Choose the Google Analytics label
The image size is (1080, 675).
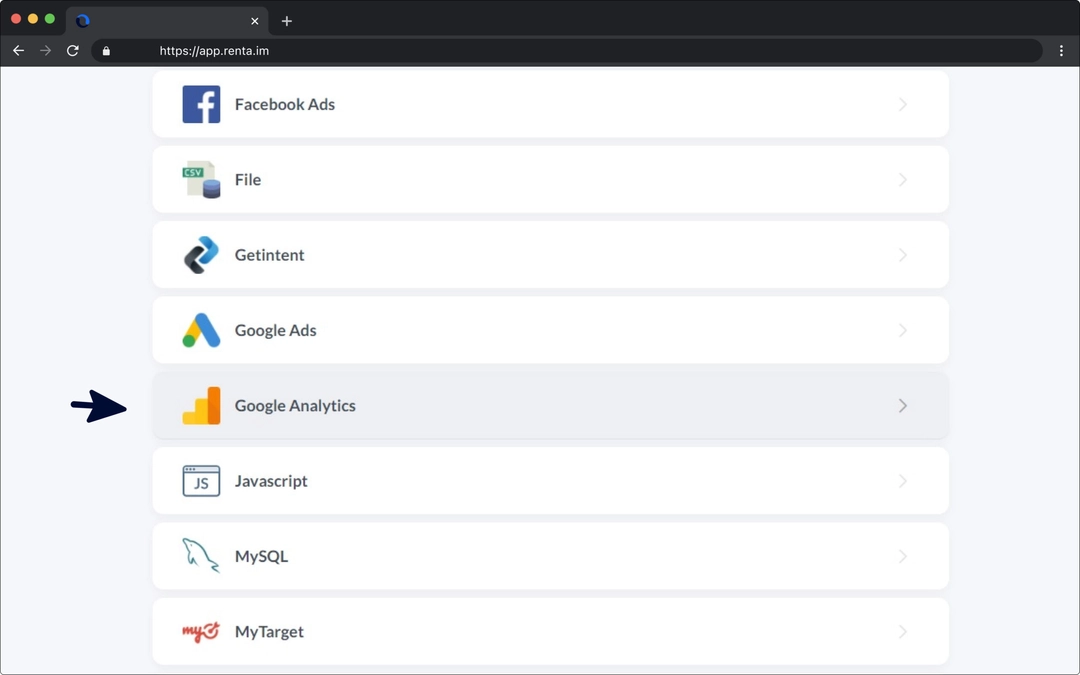pyautogui.click(x=295, y=406)
